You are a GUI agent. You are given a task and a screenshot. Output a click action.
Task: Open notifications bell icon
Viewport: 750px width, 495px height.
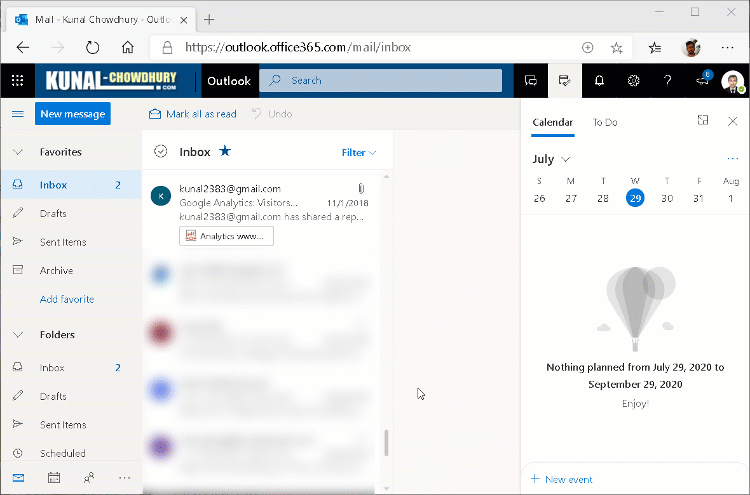coord(599,80)
